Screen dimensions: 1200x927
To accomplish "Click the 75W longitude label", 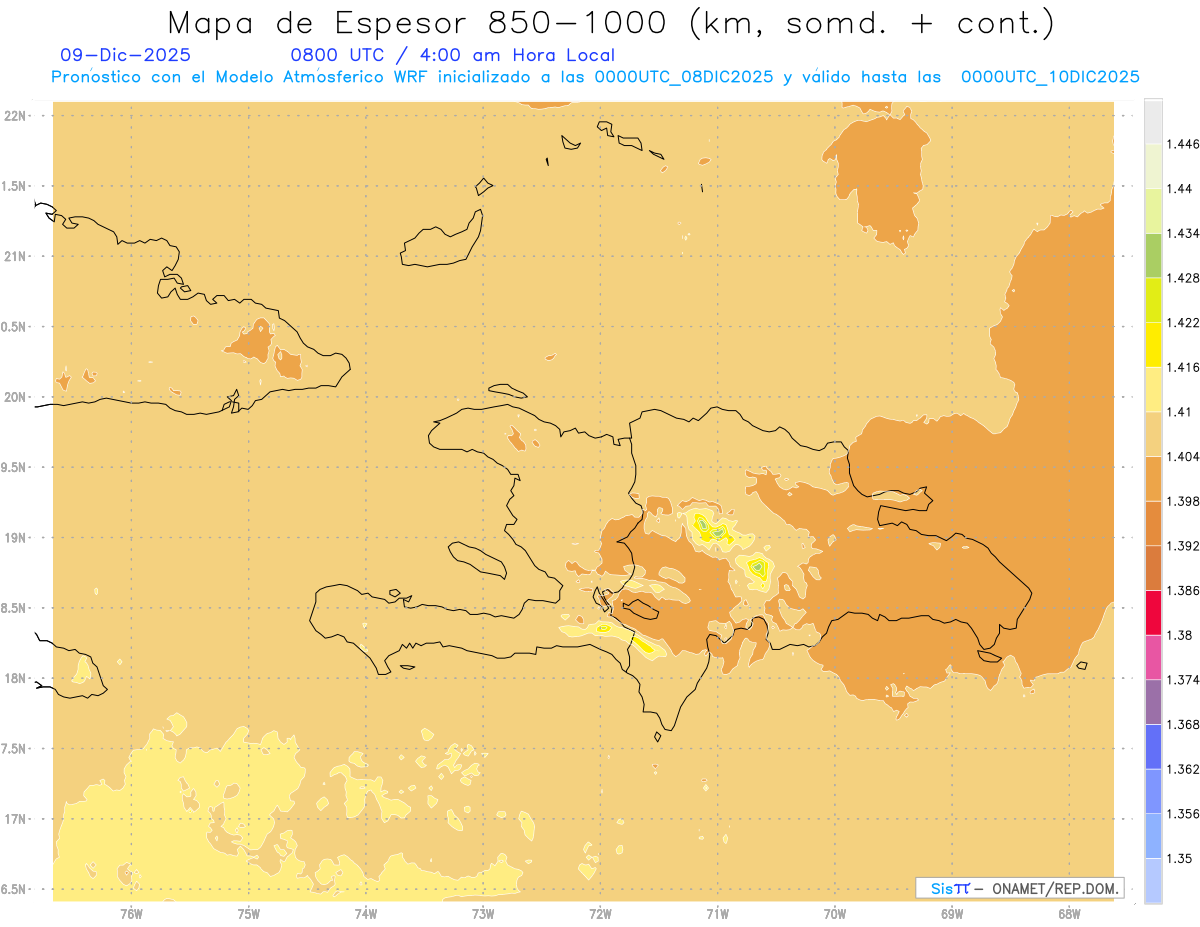I will pos(248,914).
